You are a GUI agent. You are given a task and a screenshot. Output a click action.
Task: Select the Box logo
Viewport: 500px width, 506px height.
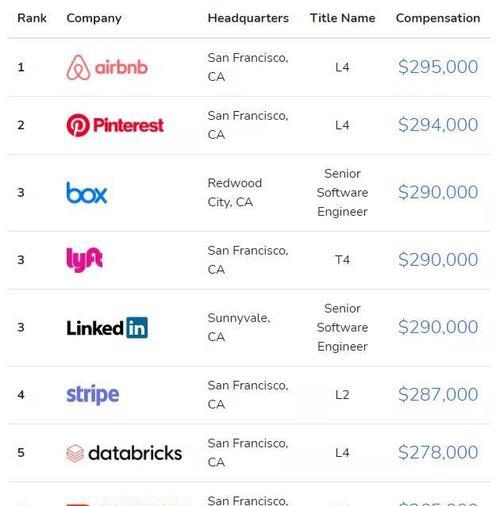pyautogui.click(x=87, y=193)
